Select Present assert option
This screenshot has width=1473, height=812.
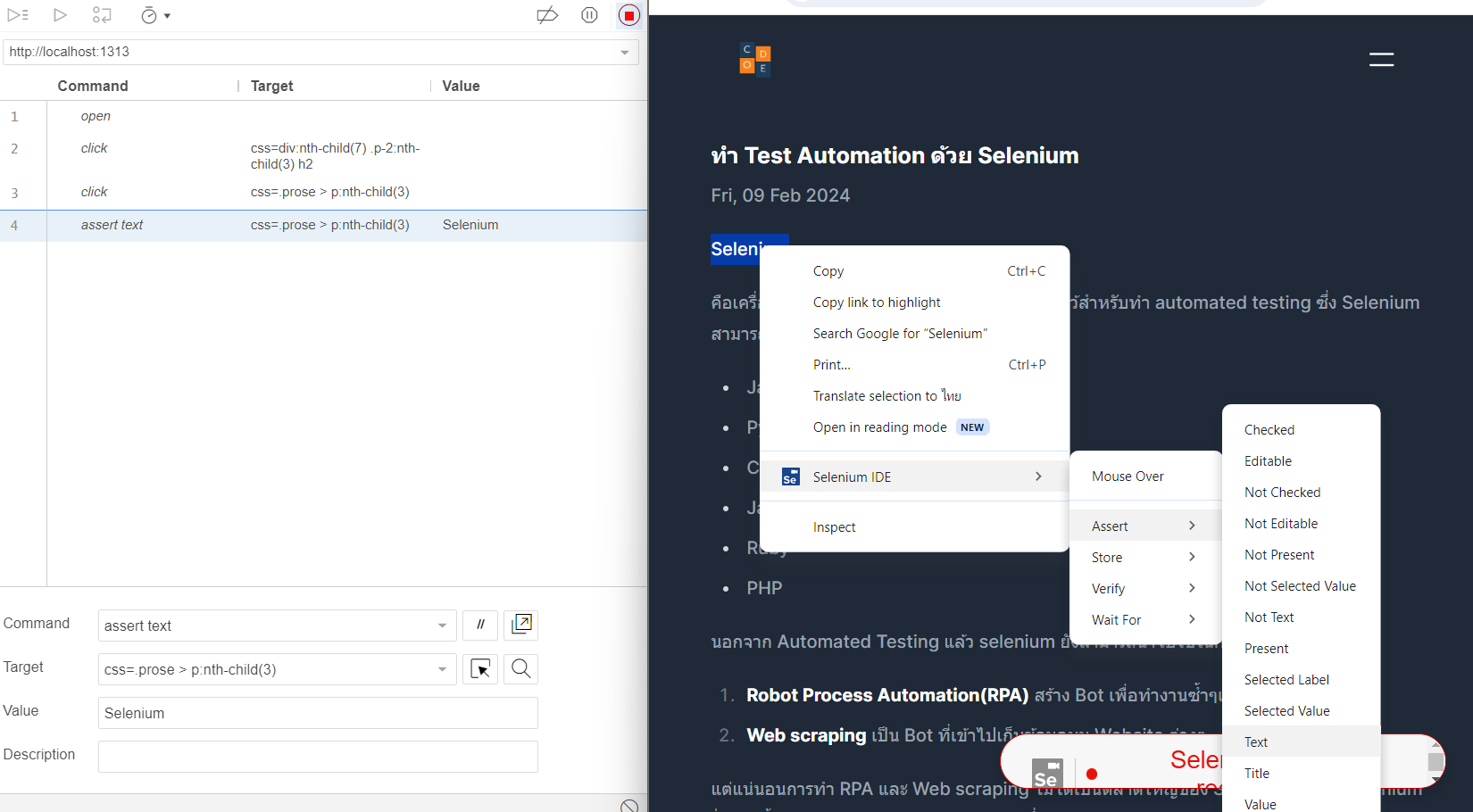(x=1301, y=649)
